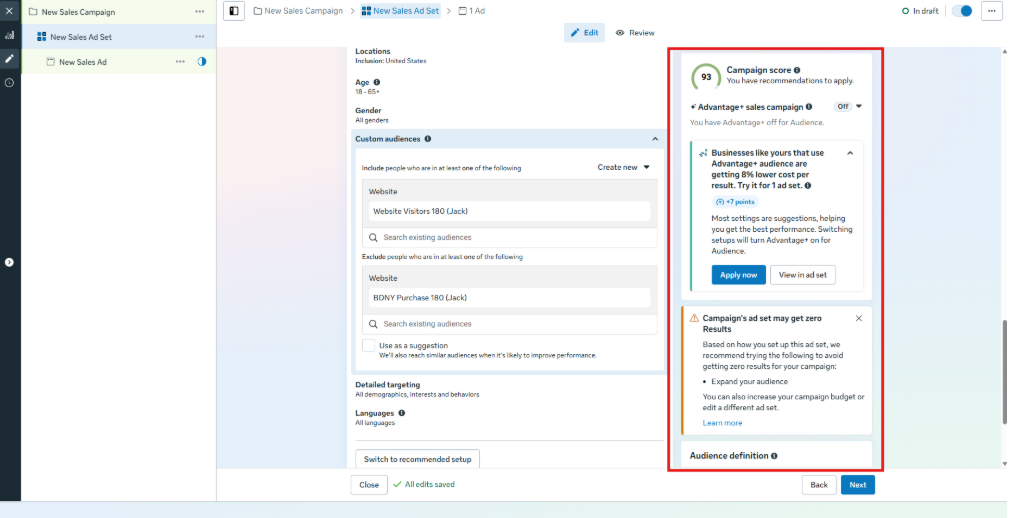Image resolution: width=1012 pixels, height=518 pixels.
Task: Select New Sales Campaign in tree
Action: 78,12
